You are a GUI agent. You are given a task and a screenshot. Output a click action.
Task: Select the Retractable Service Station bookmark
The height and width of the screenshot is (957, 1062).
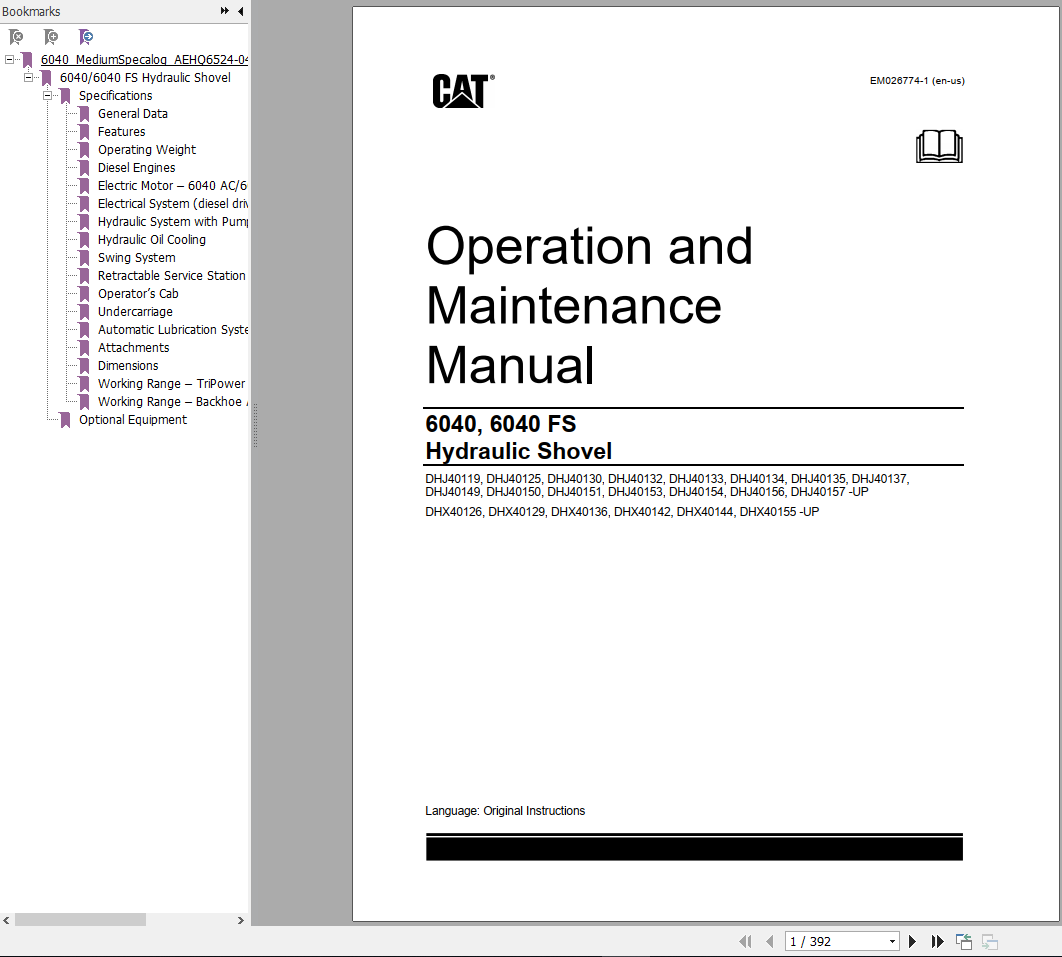pos(171,276)
